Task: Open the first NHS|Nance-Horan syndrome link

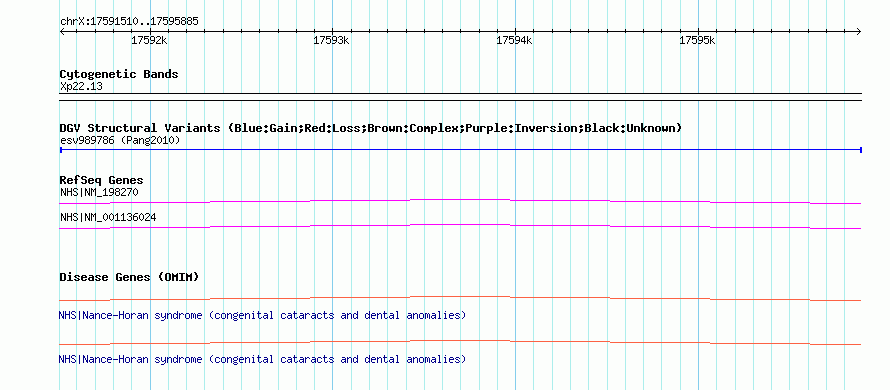Action: [262, 316]
